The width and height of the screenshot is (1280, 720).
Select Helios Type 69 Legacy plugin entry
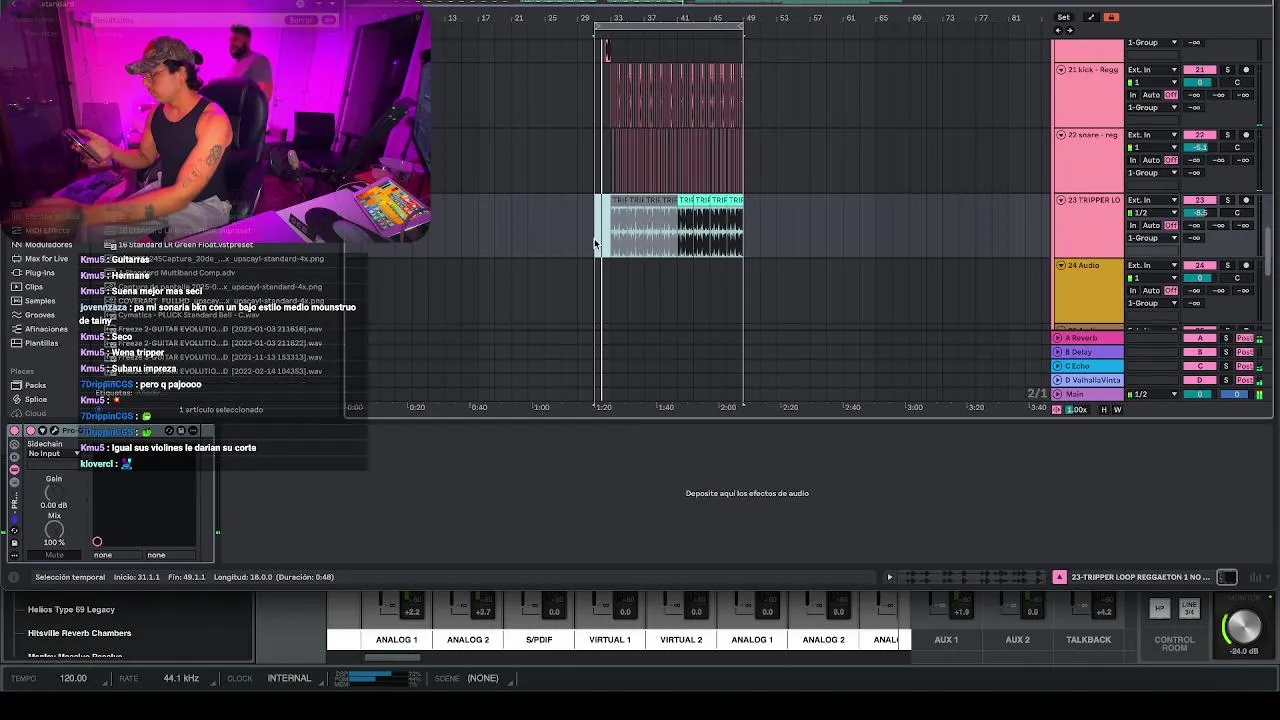71,609
